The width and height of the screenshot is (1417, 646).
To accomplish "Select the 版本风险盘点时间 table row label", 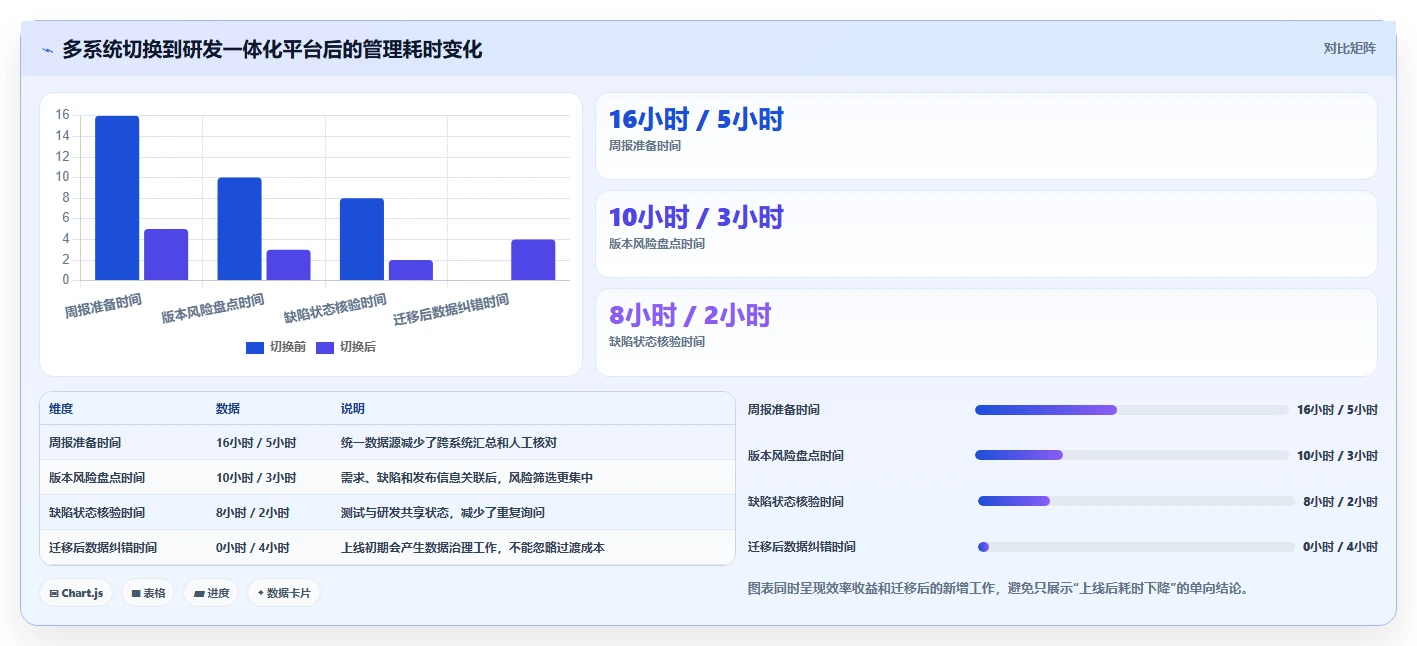I will (x=97, y=477).
